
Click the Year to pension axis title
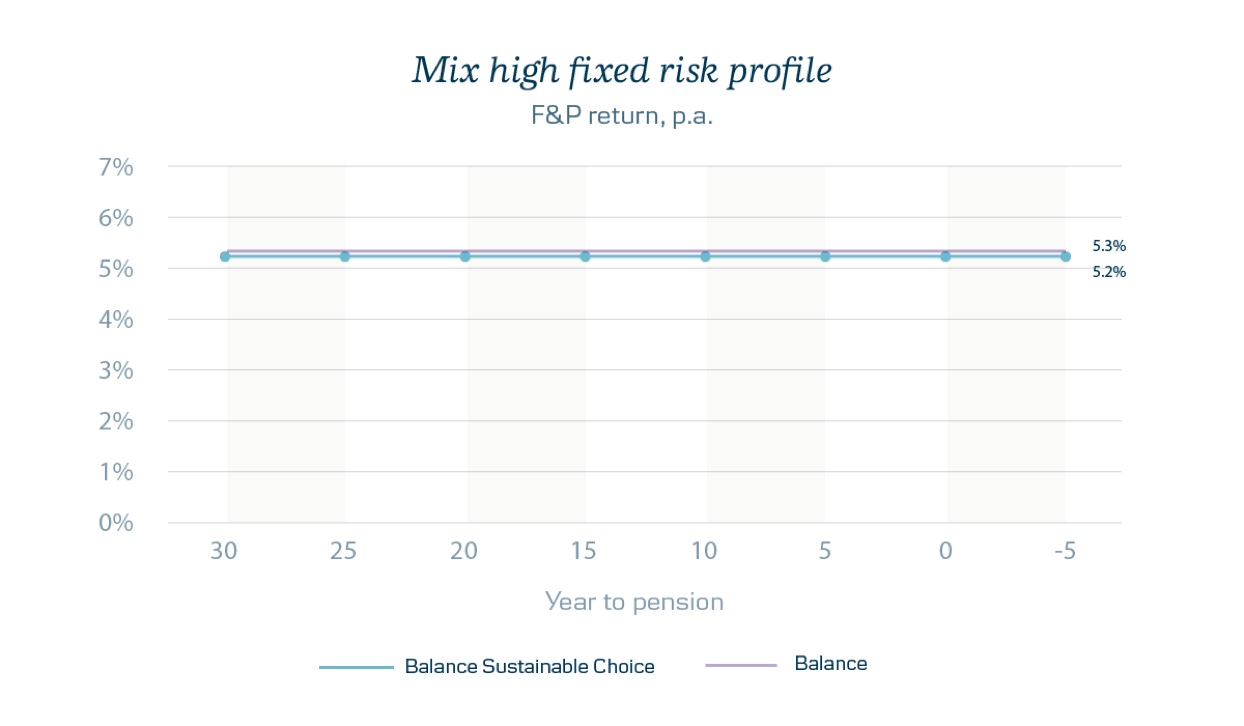click(x=634, y=602)
